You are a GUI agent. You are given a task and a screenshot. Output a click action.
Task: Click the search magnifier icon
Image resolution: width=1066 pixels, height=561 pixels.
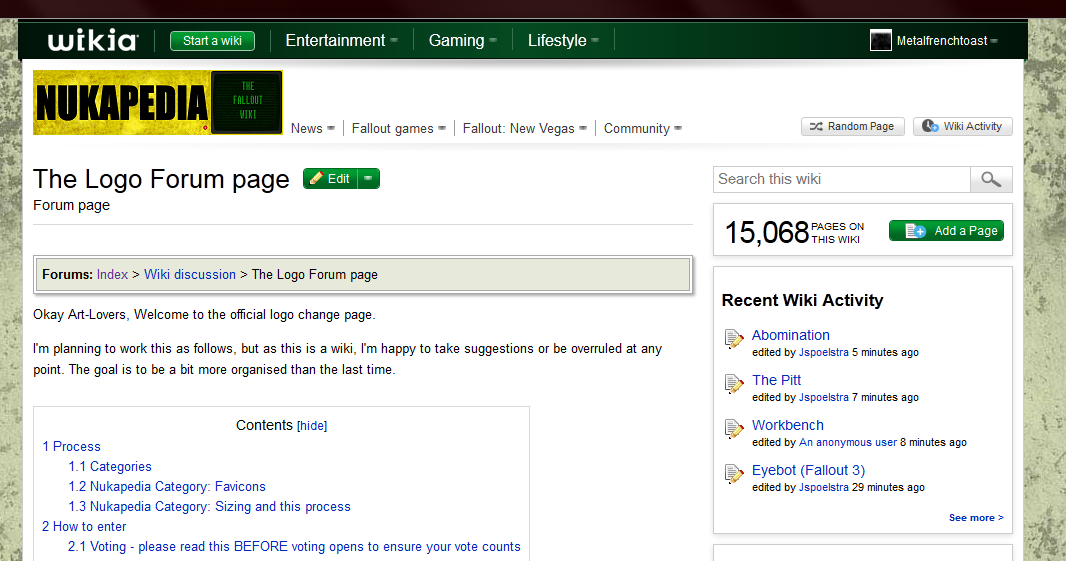[x=991, y=180]
